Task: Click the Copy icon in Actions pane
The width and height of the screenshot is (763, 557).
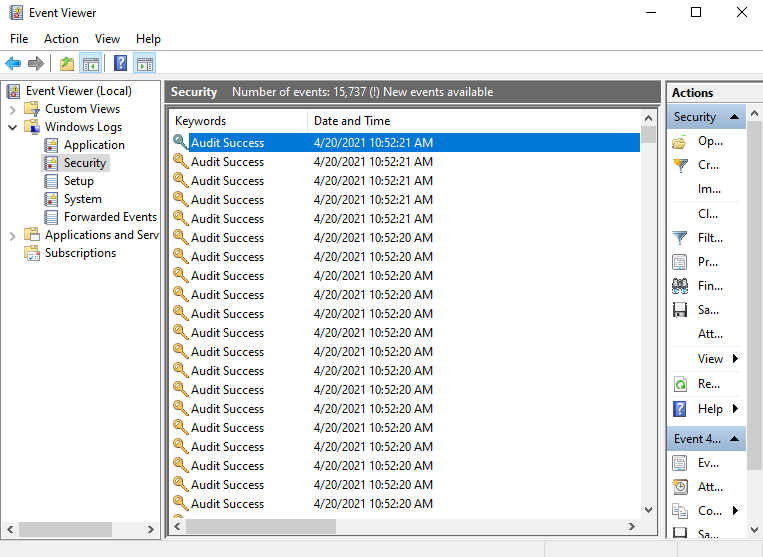Action: click(x=680, y=511)
